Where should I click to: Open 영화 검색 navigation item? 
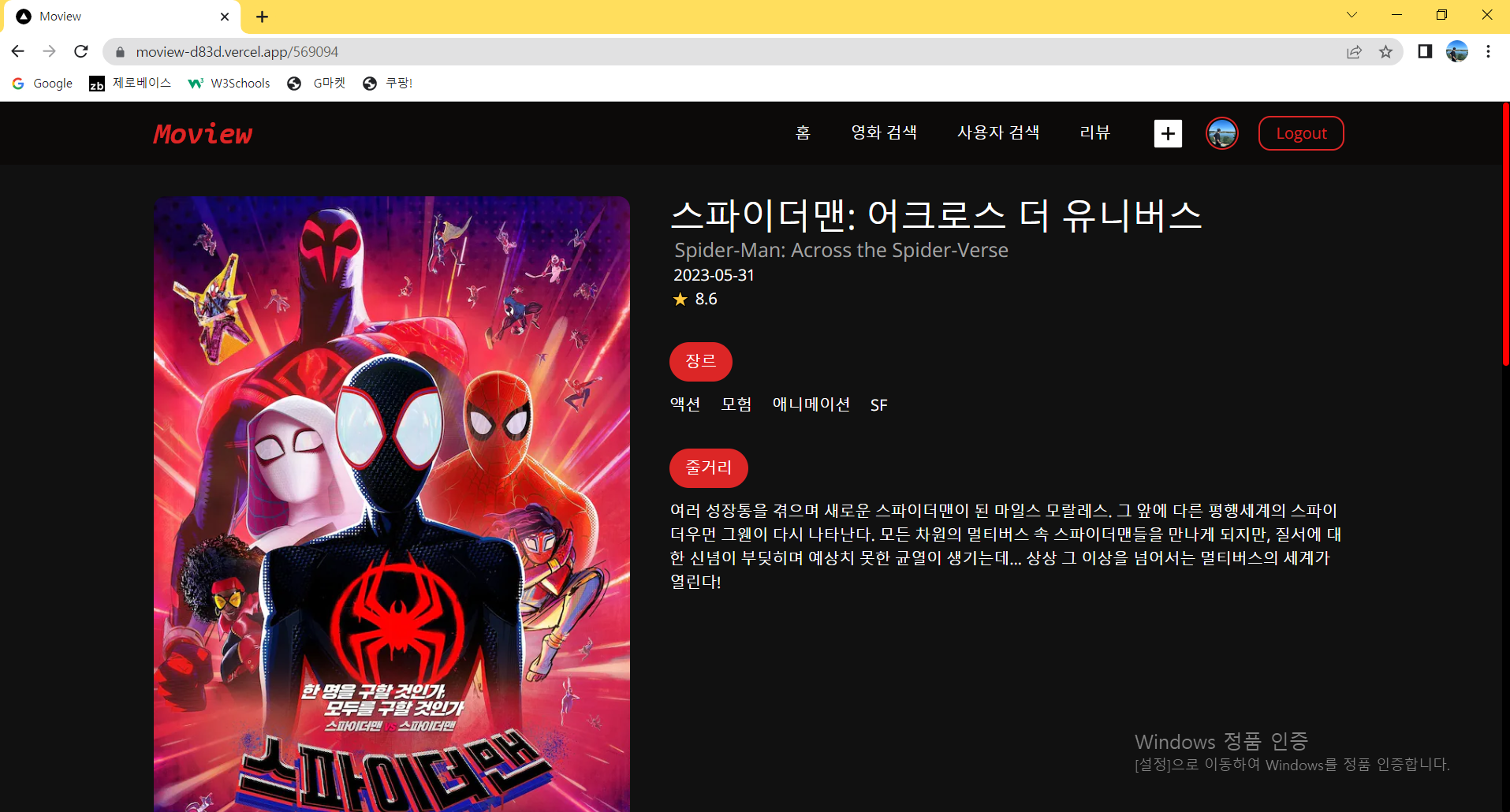(884, 132)
